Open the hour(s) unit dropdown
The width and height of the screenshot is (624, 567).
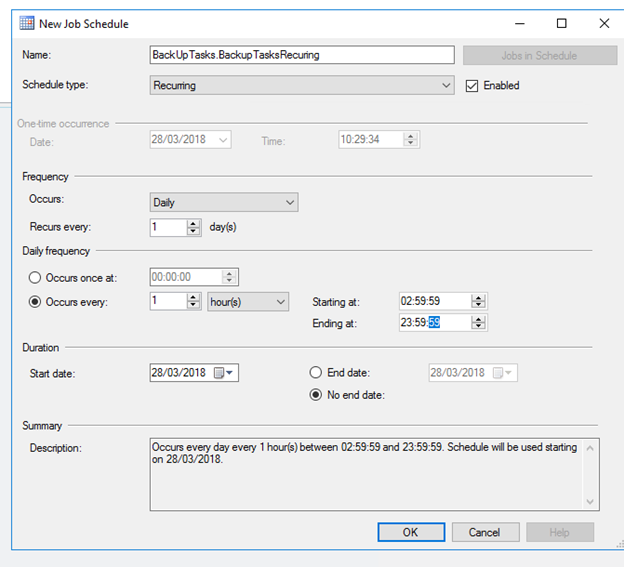coord(248,302)
